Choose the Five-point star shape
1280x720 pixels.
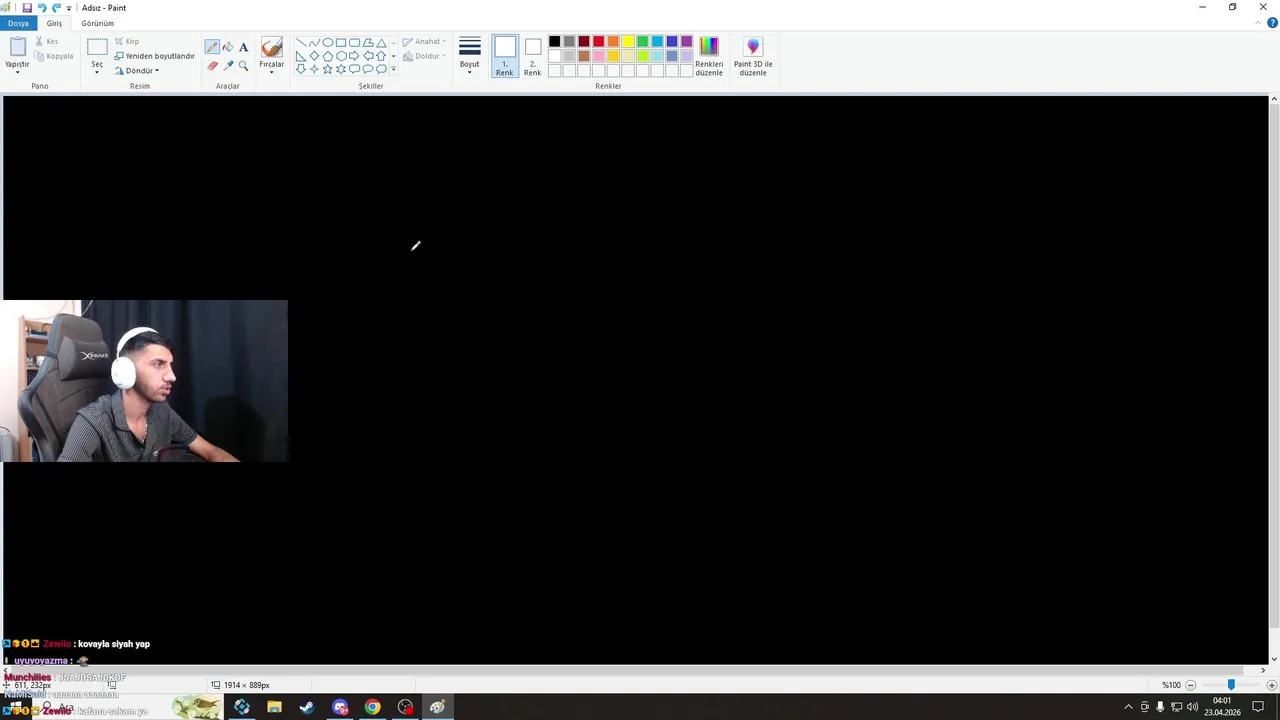327,69
